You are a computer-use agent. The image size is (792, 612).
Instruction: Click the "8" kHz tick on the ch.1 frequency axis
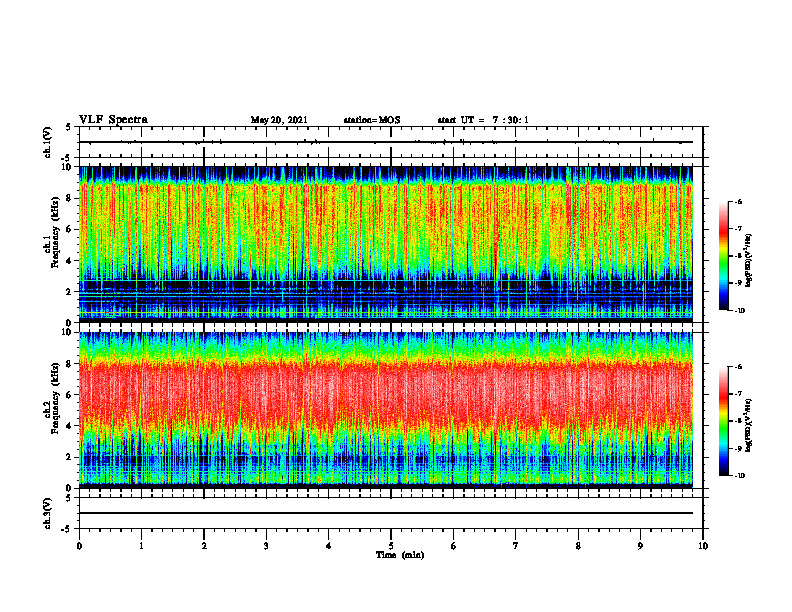coord(70,198)
